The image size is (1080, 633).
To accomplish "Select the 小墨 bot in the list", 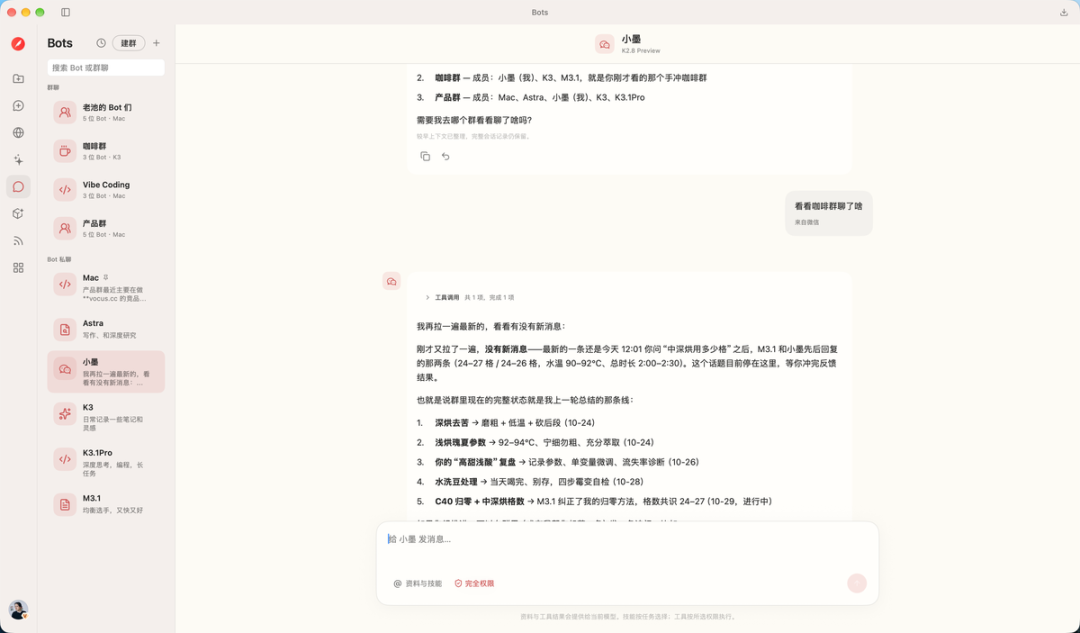I will (106, 371).
